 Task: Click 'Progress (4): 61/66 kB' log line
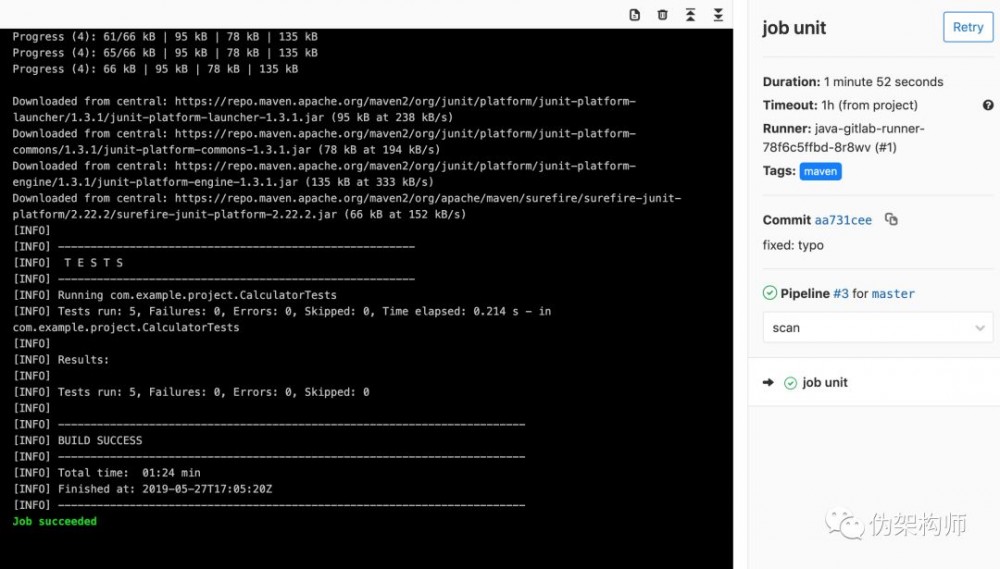[x=165, y=36]
